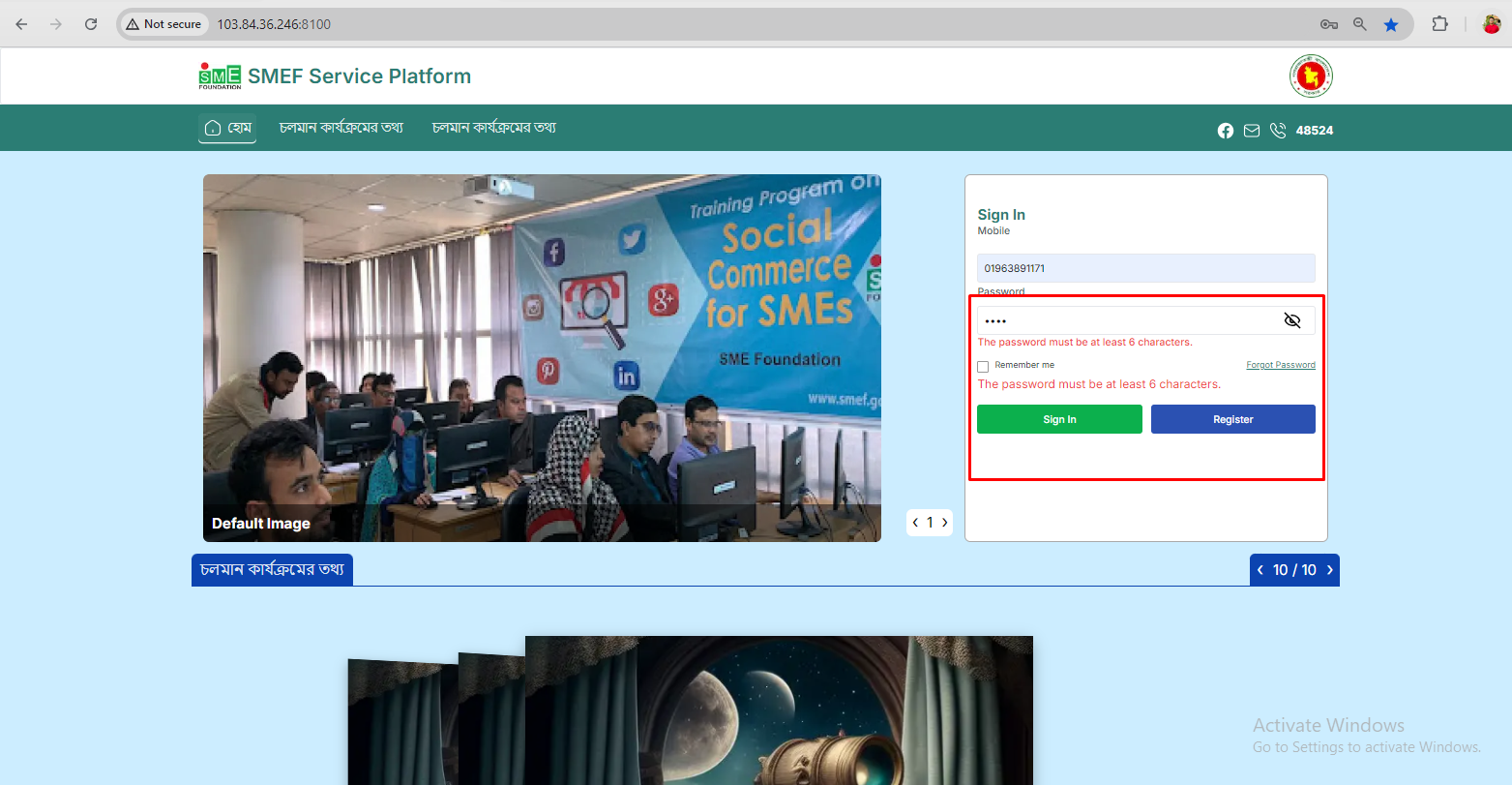Click hotline number 48524
1512x785 pixels.
pos(1315,131)
